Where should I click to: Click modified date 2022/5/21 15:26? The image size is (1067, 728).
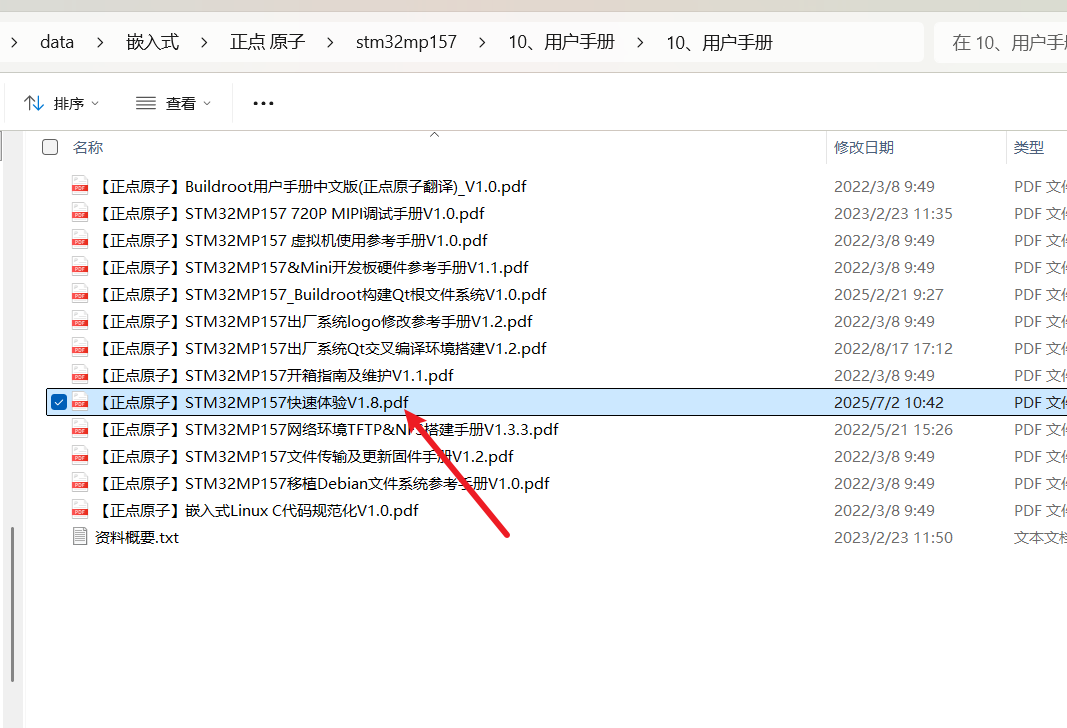click(x=893, y=429)
